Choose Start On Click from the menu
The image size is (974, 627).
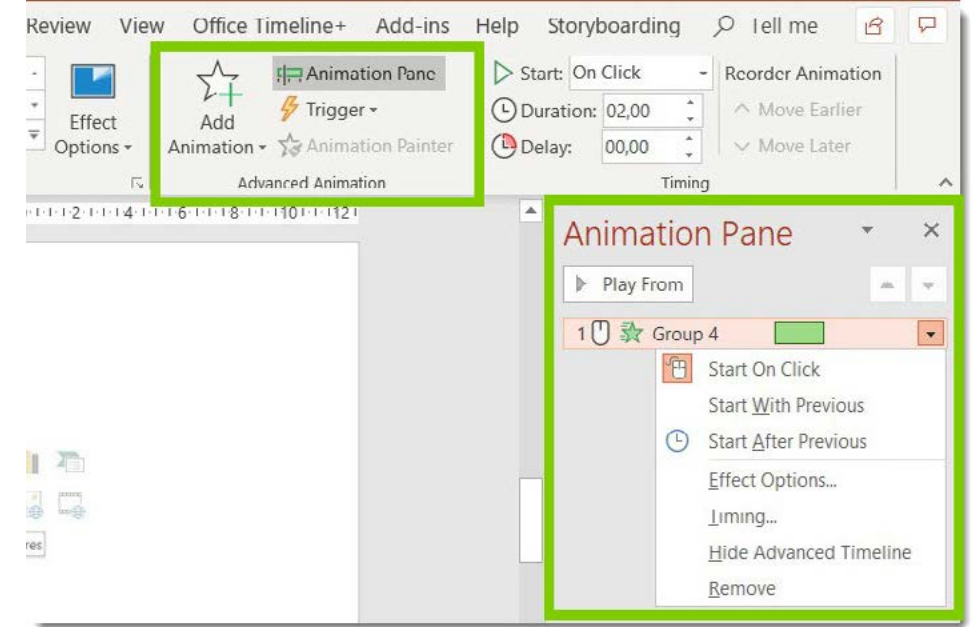coord(801,370)
